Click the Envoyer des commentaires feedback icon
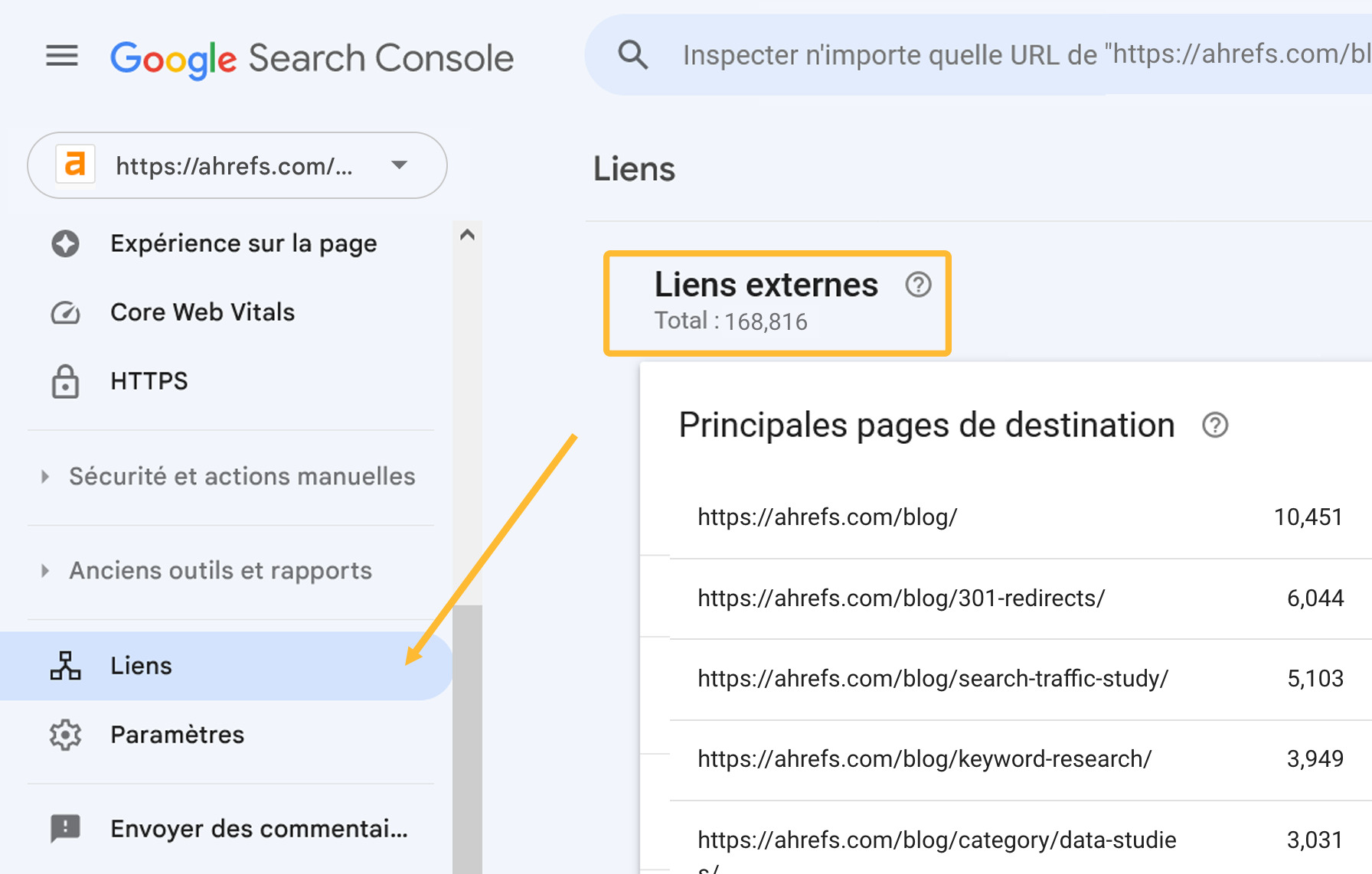The image size is (1372, 874). [66, 828]
